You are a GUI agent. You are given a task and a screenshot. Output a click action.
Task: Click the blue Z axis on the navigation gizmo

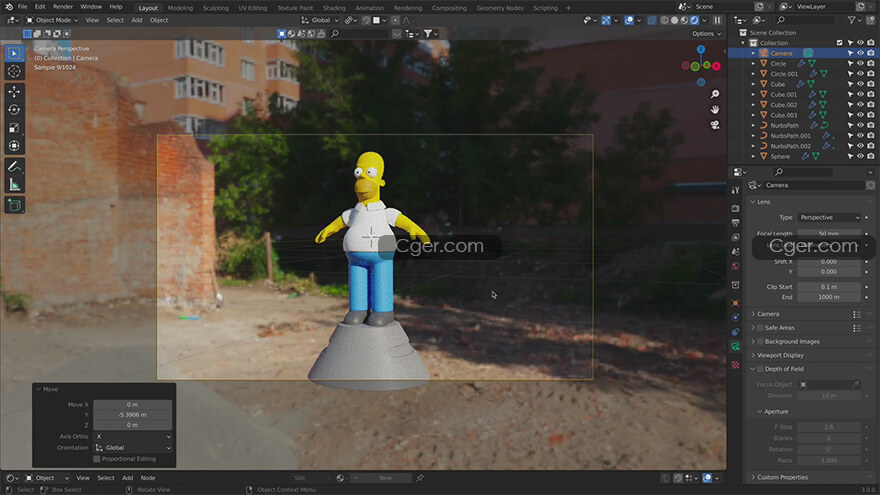[x=701, y=49]
